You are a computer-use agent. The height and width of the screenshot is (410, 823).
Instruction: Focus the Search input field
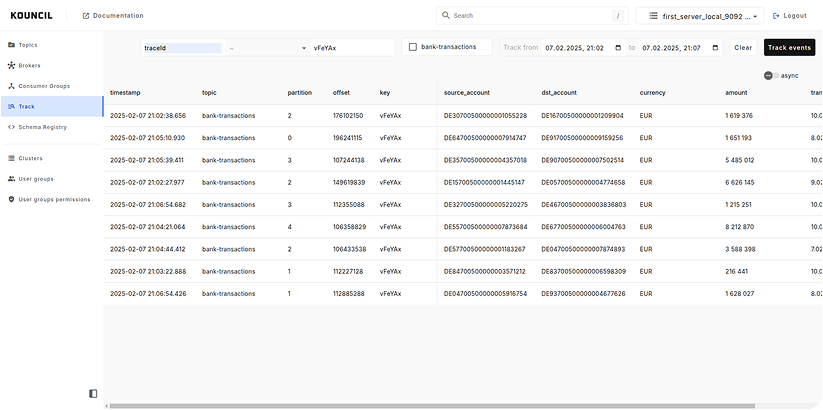[x=530, y=16]
